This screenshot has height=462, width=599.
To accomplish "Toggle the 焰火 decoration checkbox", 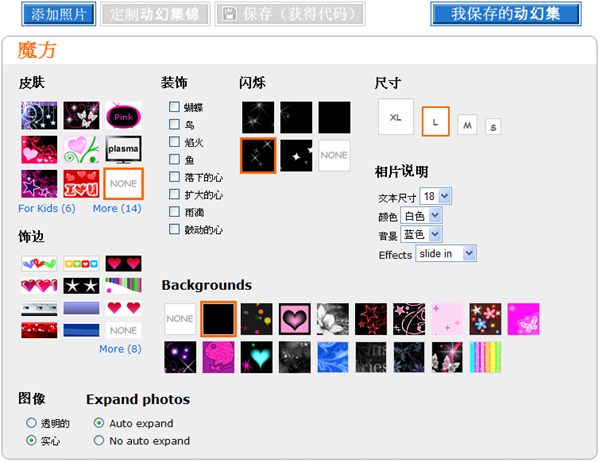I will pyautogui.click(x=174, y=142).
